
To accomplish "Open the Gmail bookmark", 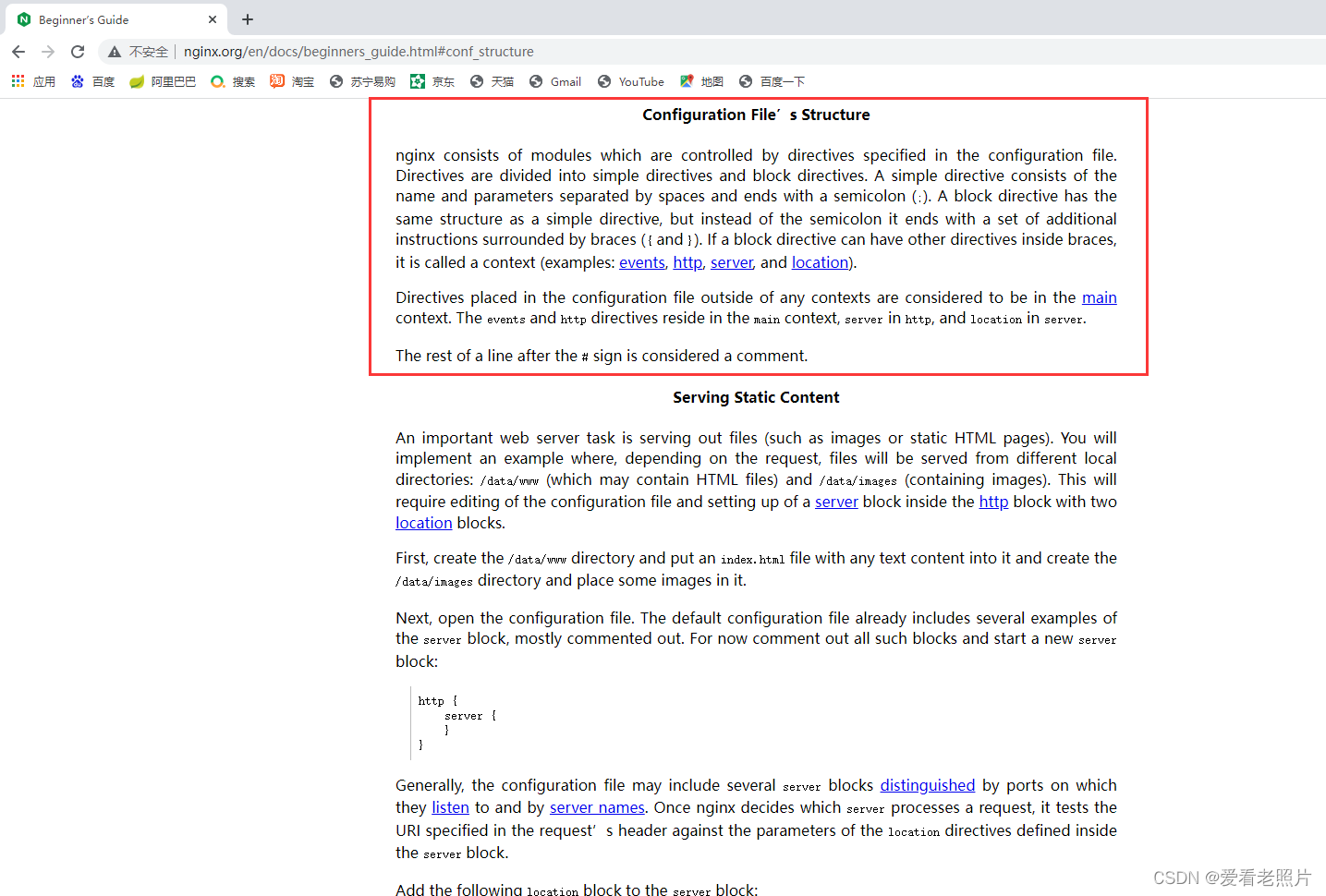I will pos(555,81).
